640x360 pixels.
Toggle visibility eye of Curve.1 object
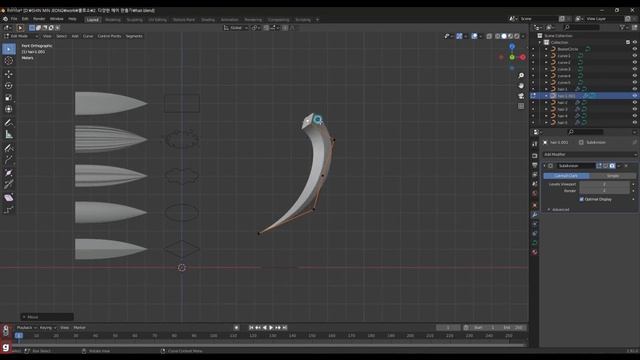(634, 56)
